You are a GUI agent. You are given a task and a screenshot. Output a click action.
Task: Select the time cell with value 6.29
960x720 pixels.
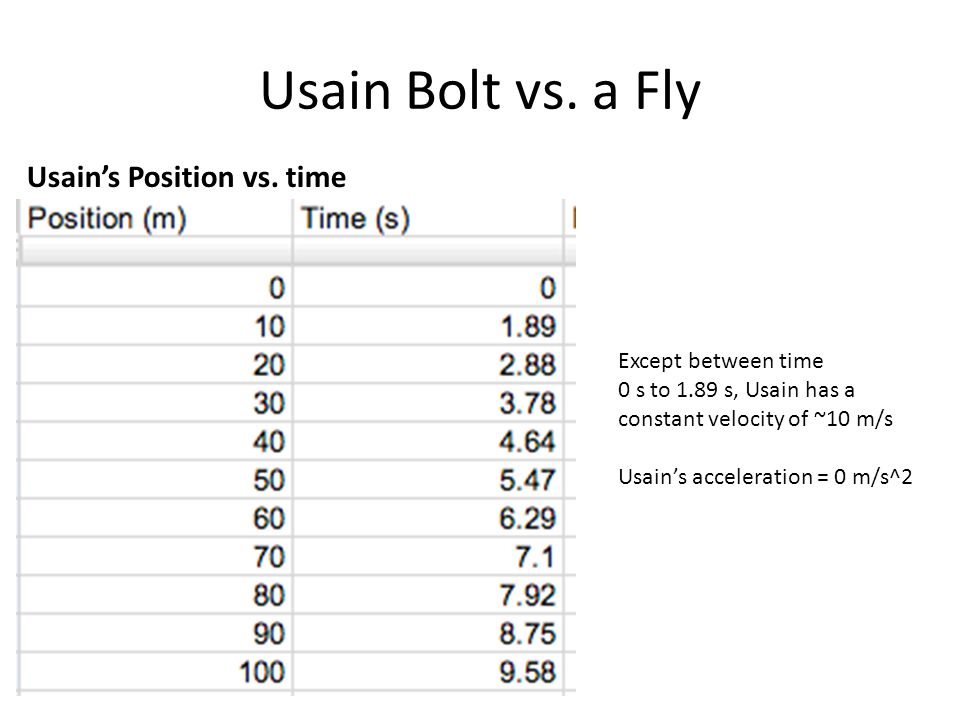[x=427, y=518]
